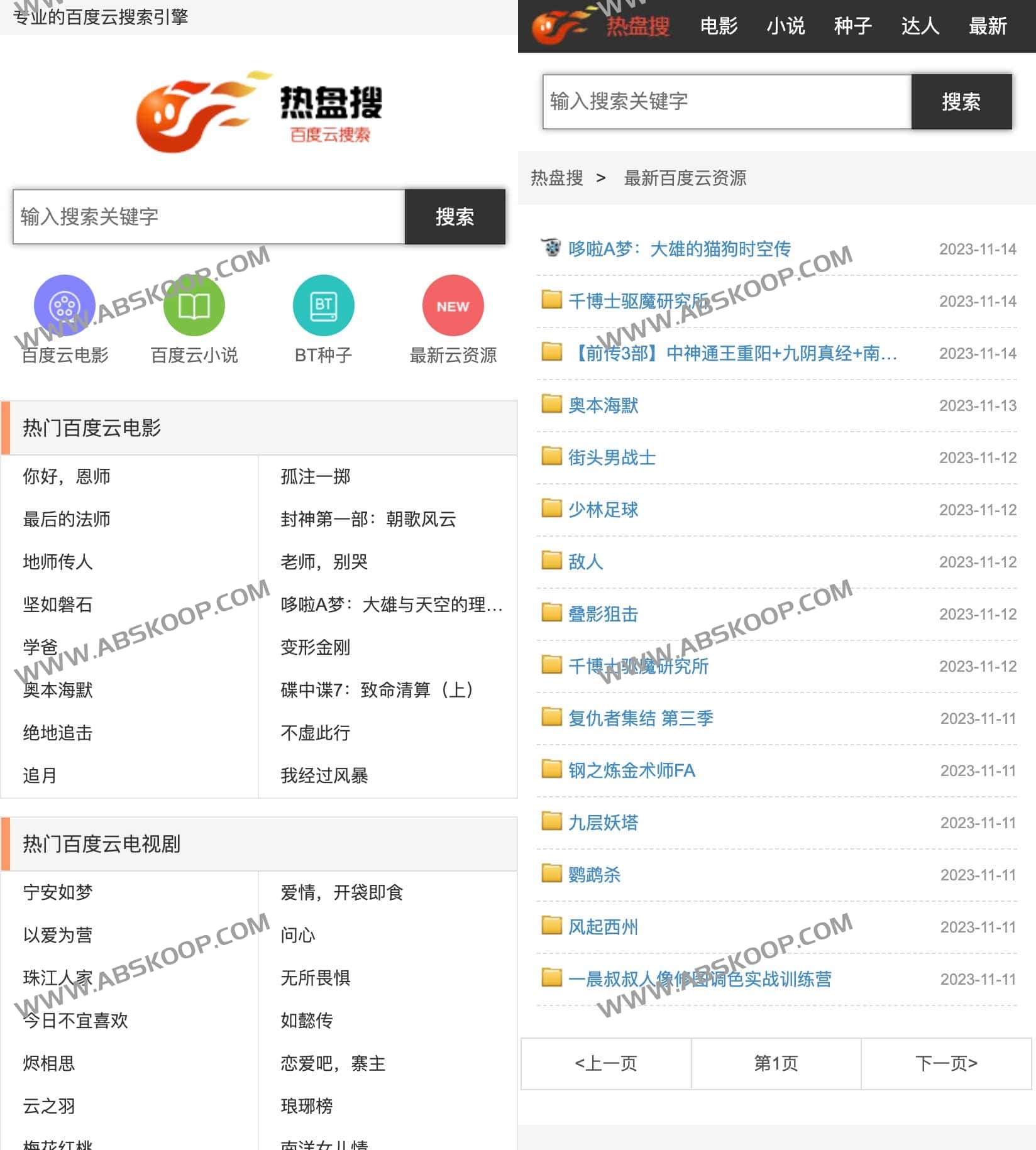This screenshot has height=1150, width=1036.
Task: Open the movie link 孤注一掷
Action: [314, 477]
